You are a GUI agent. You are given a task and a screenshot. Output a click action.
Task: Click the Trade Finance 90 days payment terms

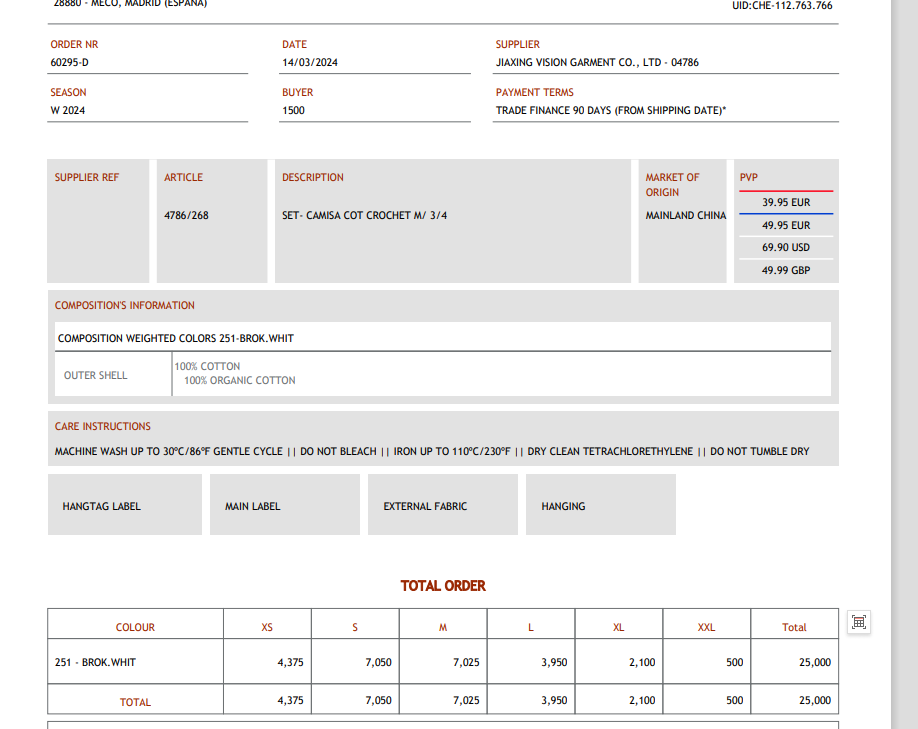pos(610,110)
